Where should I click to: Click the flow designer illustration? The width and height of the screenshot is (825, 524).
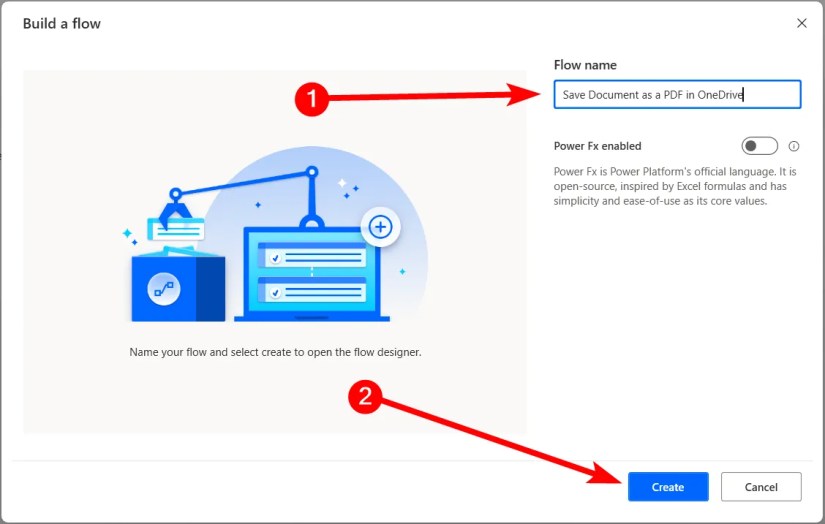(275, 234)
